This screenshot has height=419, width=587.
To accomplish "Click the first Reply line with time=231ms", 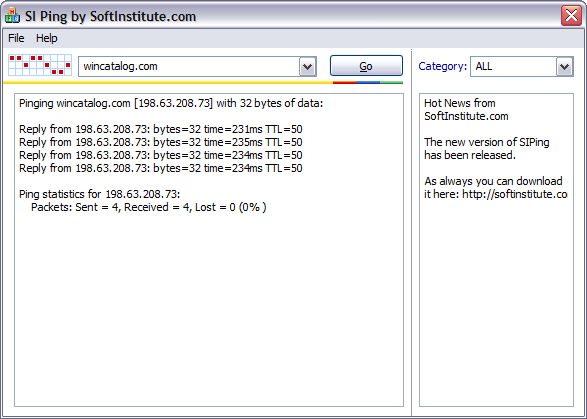I will 161,129.
